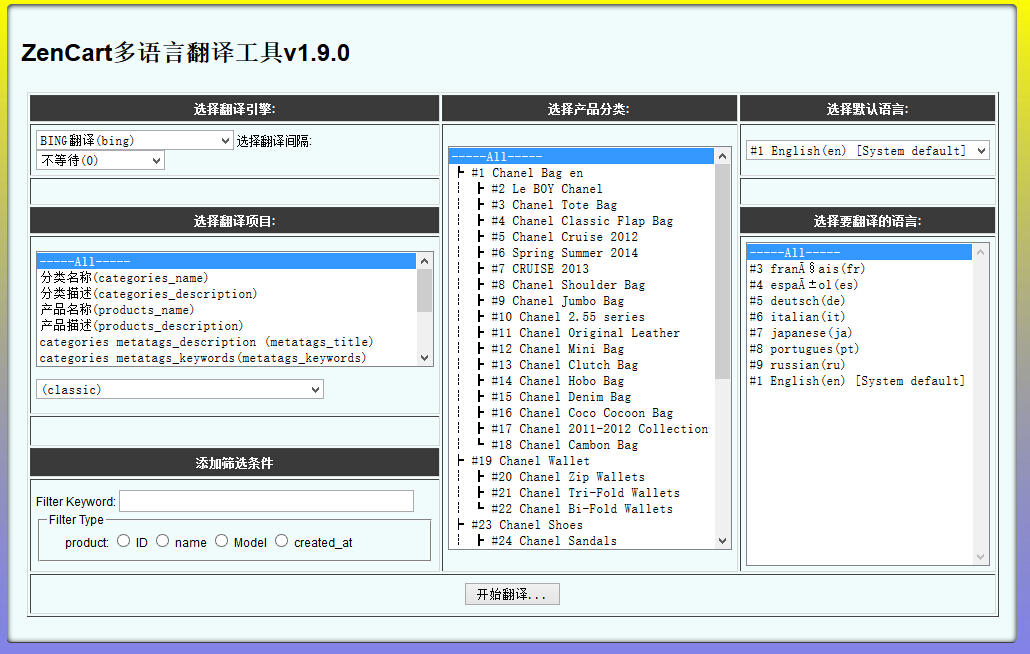The image size is (1030, 654).
Task: Select -----All----- in the target languages list
Action: (859, 253)
